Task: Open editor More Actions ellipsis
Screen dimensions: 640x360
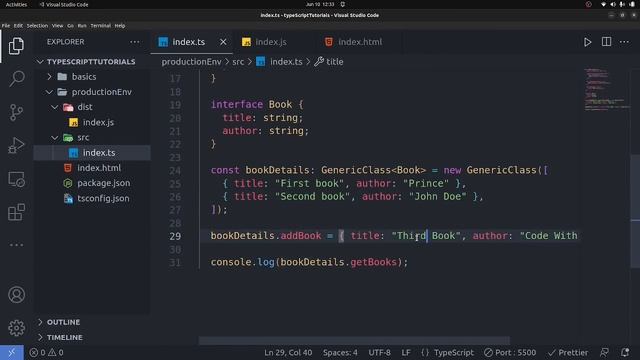Action: point(624,42)
